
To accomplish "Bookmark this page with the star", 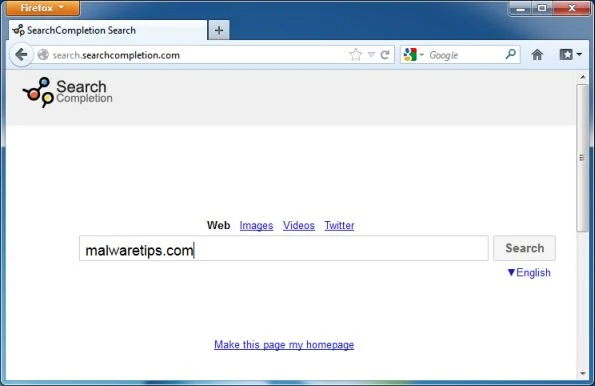I will pos(356,55).
